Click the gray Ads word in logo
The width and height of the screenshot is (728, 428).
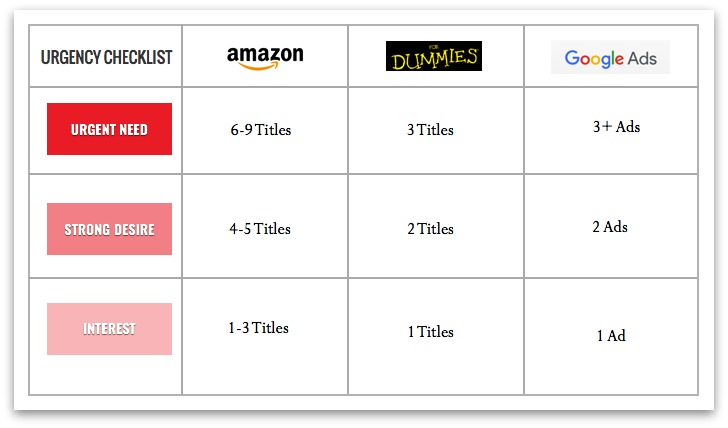point(643,58)
